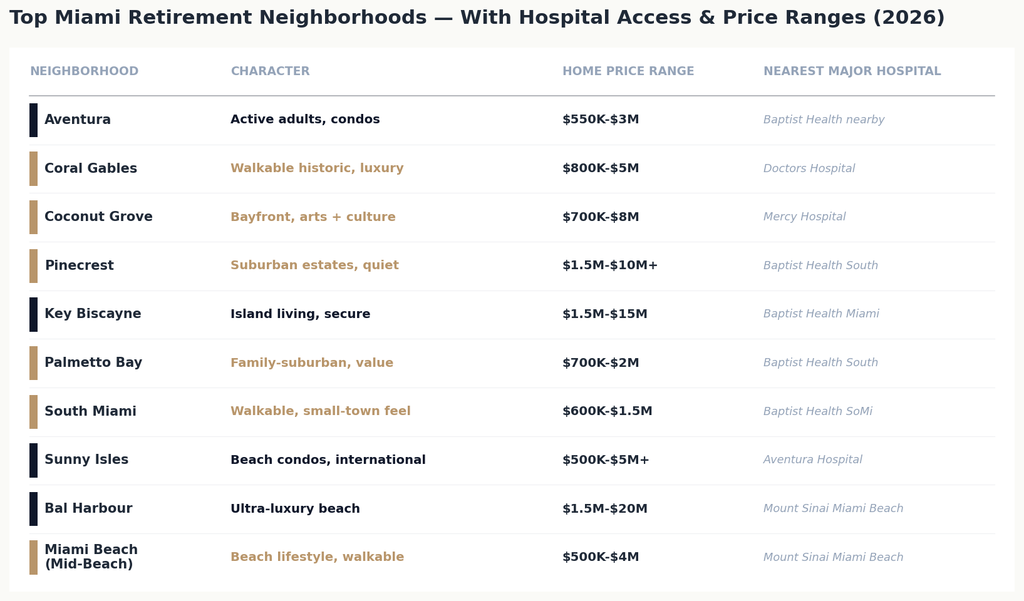Click the NEIGHBORHOOD column header
This screenshot has width=1024, height=601.
tap(84, 71)
